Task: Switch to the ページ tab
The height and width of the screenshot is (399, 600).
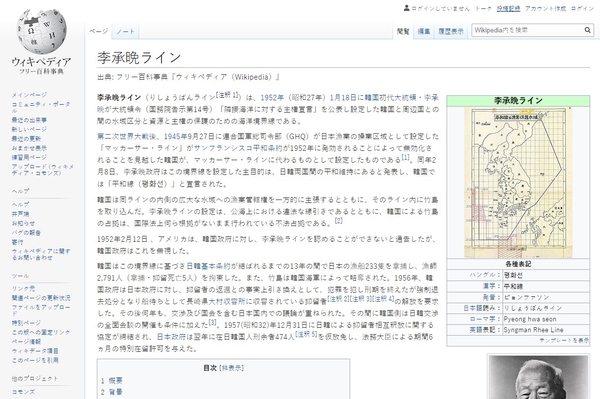Action: point(99,31)
